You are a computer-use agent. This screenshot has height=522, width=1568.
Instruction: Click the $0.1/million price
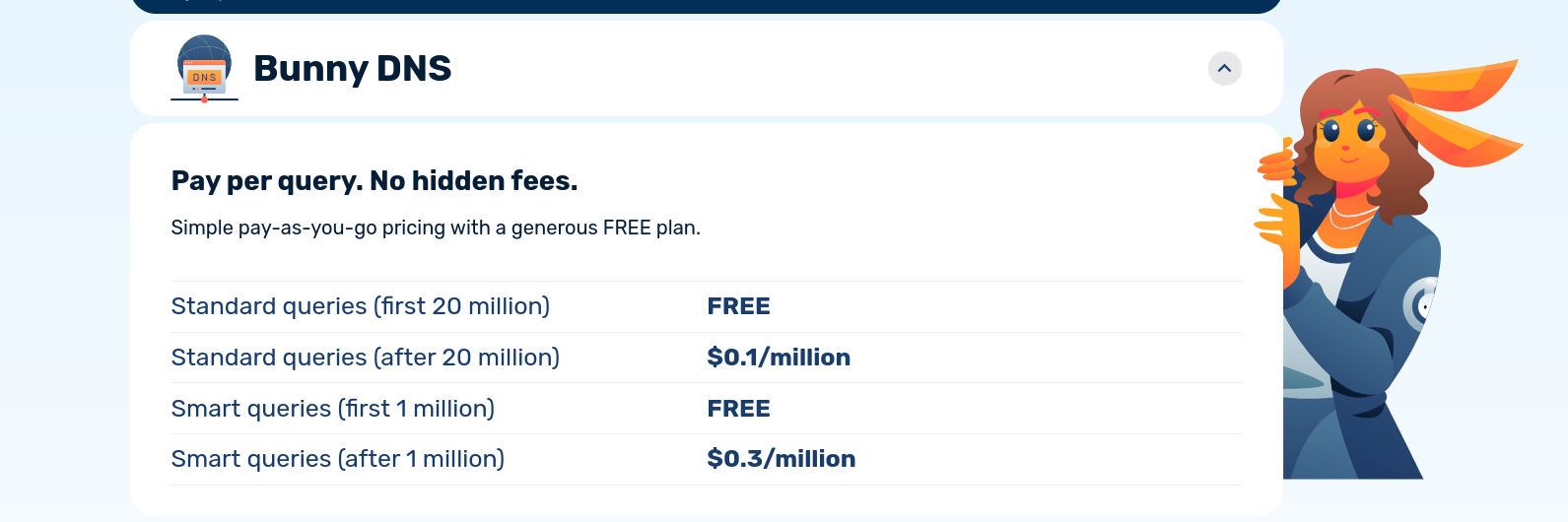point(779,358)
